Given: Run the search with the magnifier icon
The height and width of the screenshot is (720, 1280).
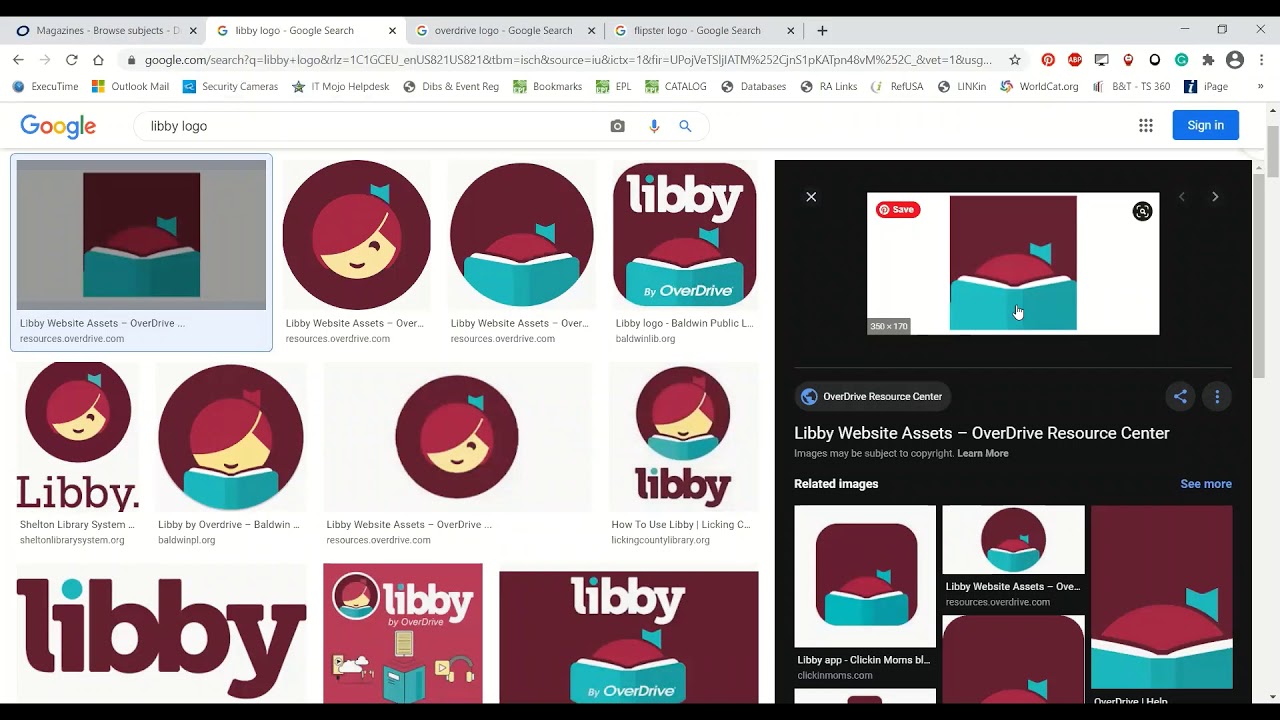Looking at the screenshot, I should coord(685,126).
